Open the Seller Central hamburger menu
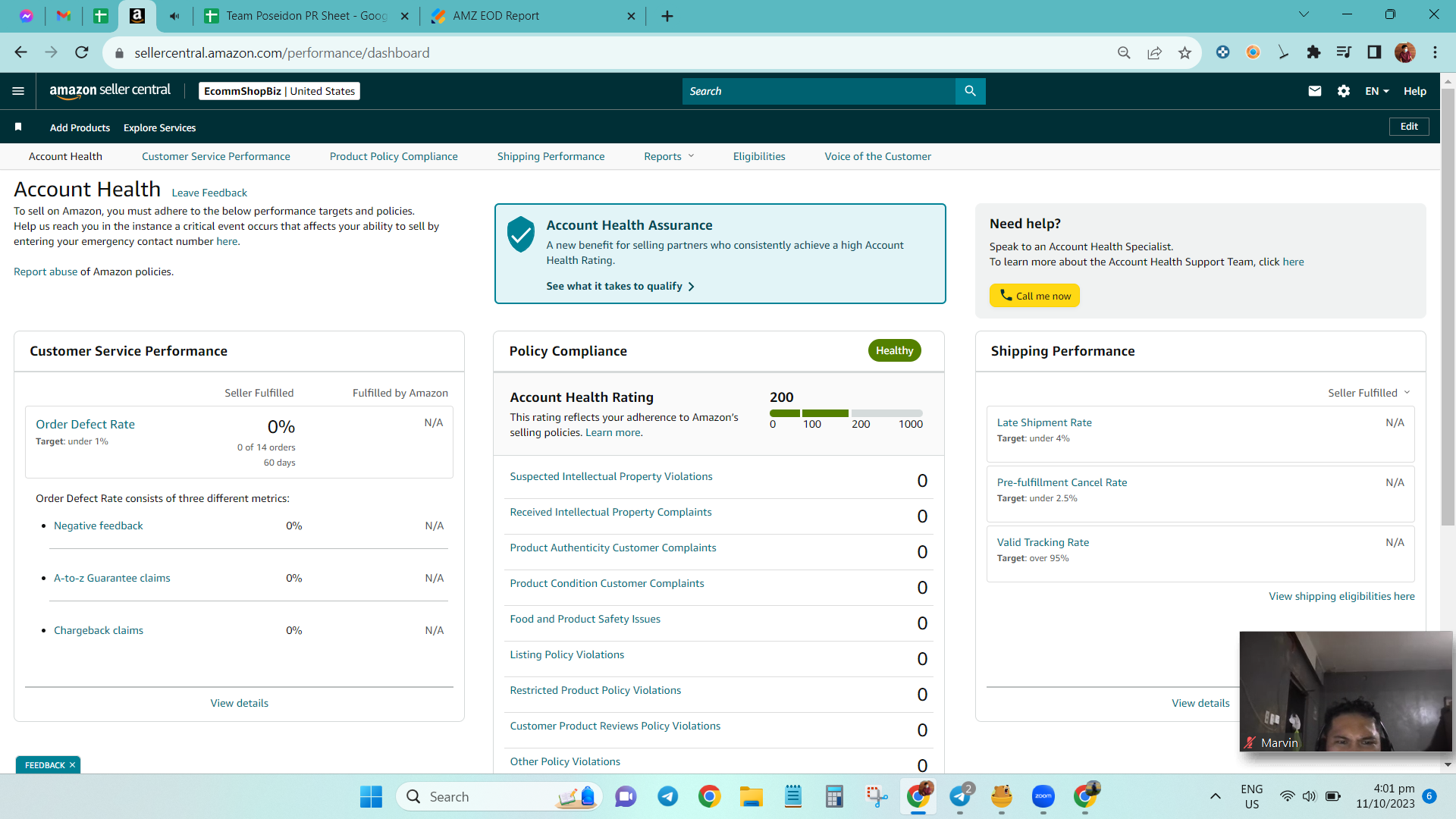The image size is (1456, 819). click(18, 91)
